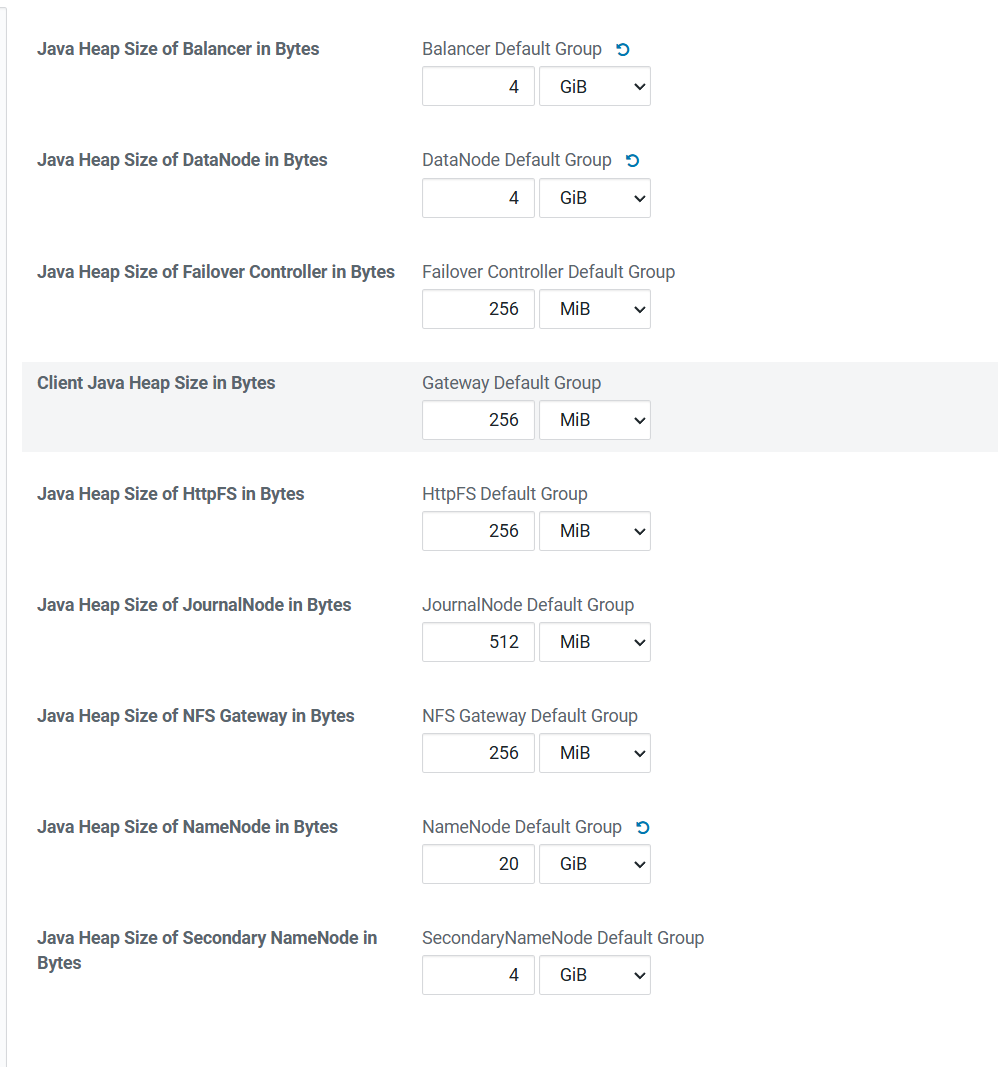The height and width of the screenshot is (1067, 998).
Task: Focus the NameNode heap size field
Action: pyautogui.click(x=478, y=864)
